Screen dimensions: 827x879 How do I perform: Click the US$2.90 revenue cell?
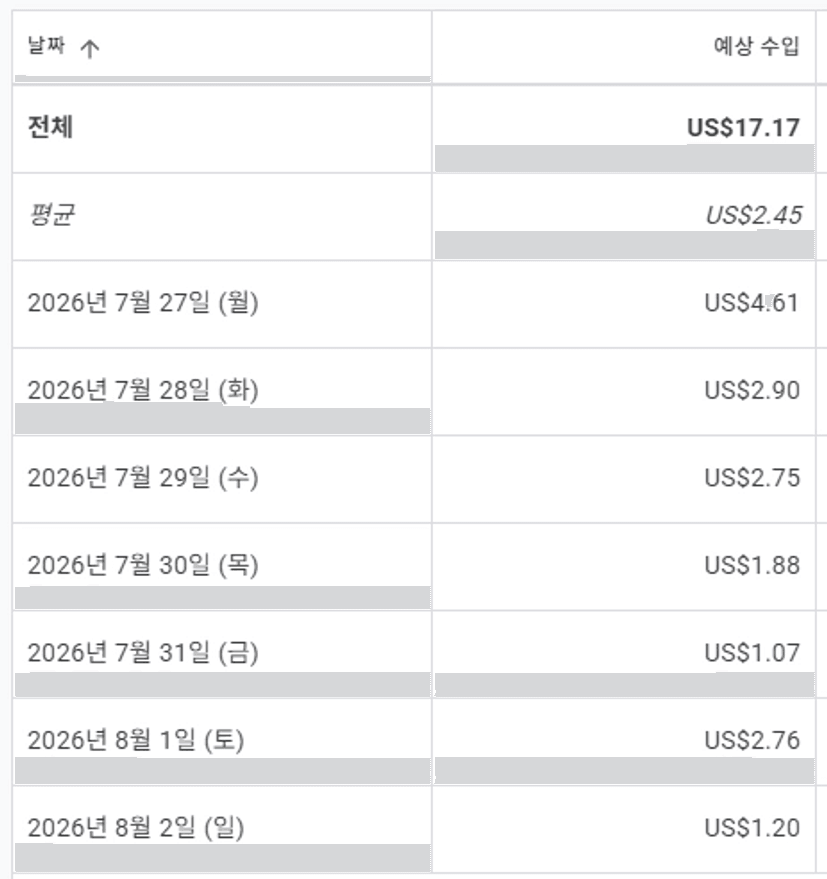tap(752, 391)
